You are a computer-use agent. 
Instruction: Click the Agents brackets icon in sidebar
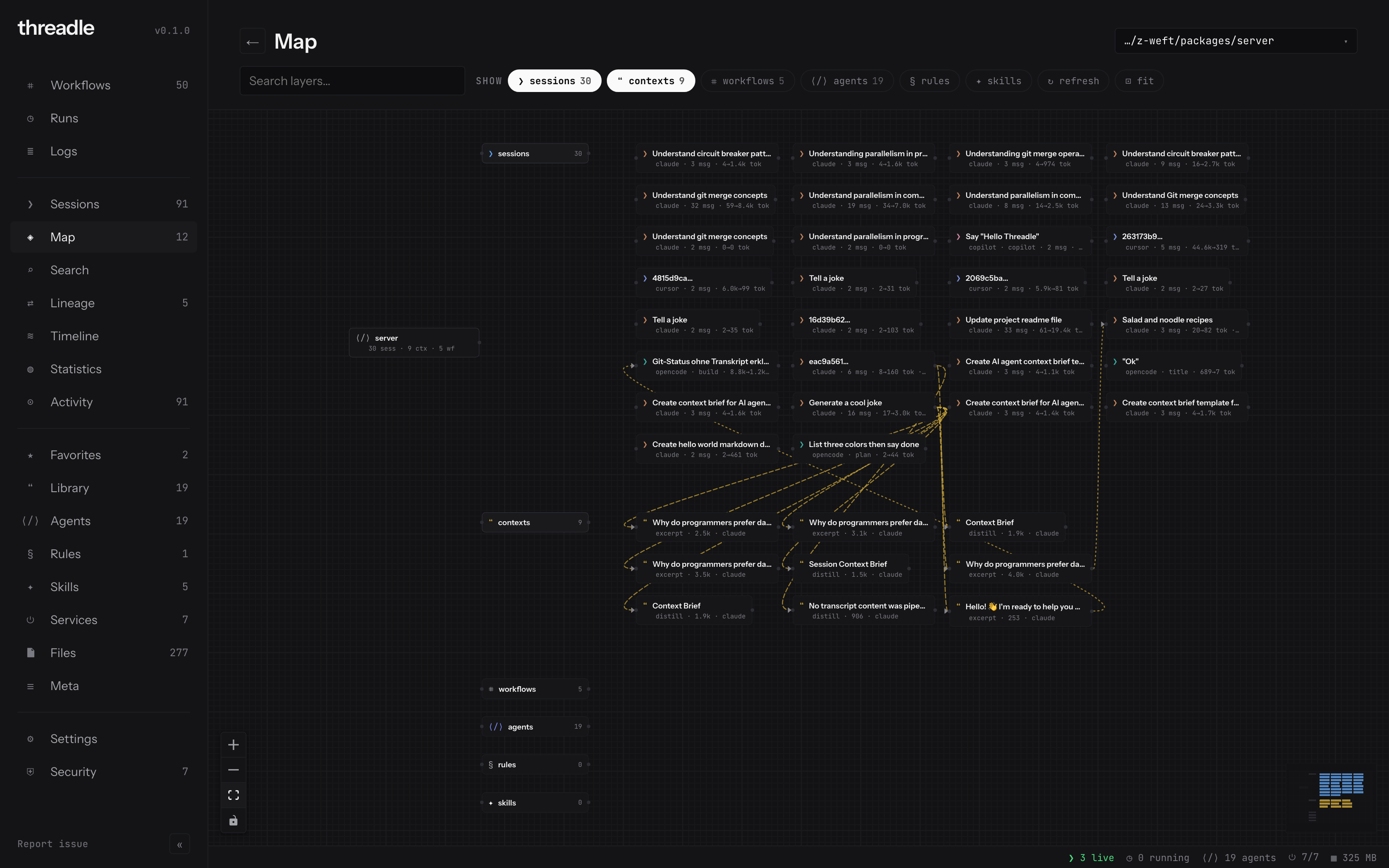point(30,521)
